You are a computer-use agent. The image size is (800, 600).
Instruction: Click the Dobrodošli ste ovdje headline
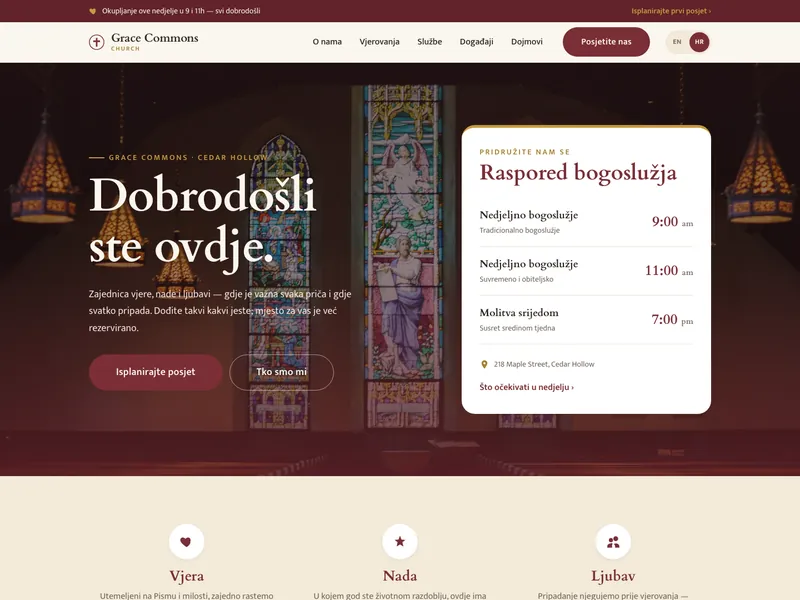[203, 221]
